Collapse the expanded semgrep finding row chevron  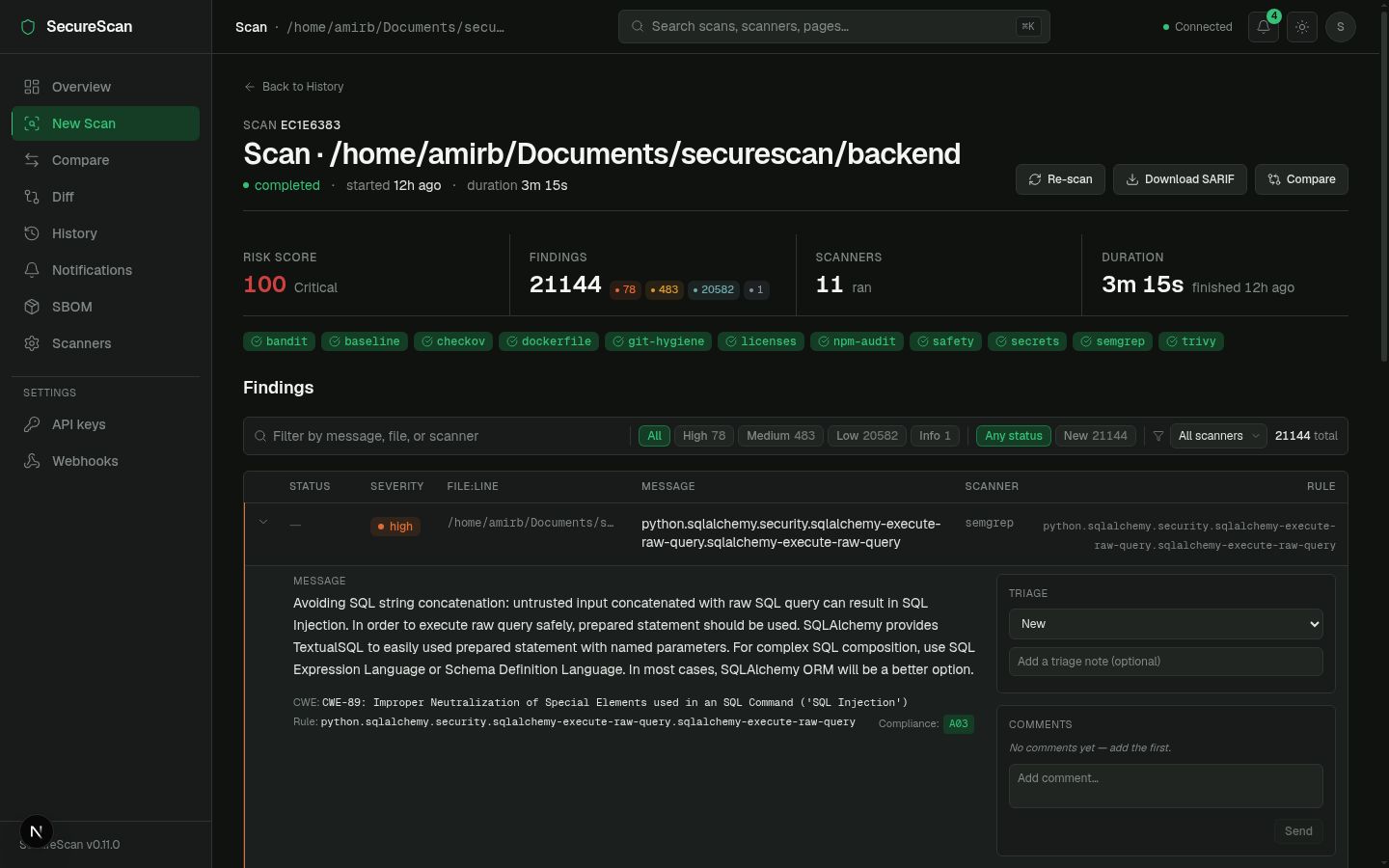(263, 523)
